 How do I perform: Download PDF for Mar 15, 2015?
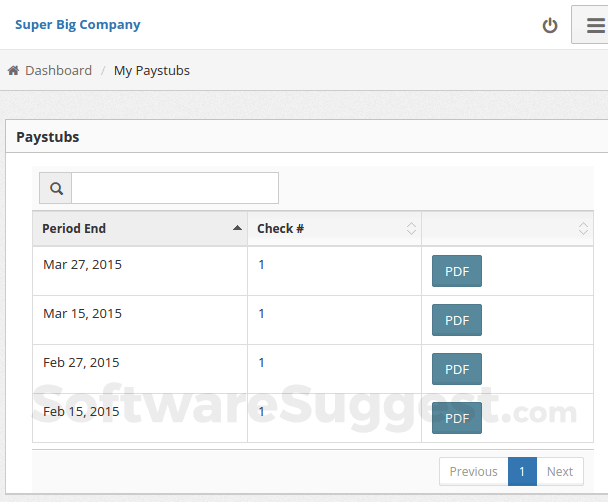[457, 320]
